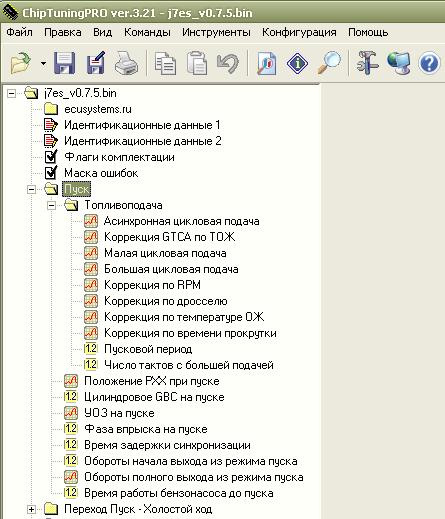This screenshot has width=445, height=519.
Task: Select the ecusystems.ru folder
Action: (98, 109)
